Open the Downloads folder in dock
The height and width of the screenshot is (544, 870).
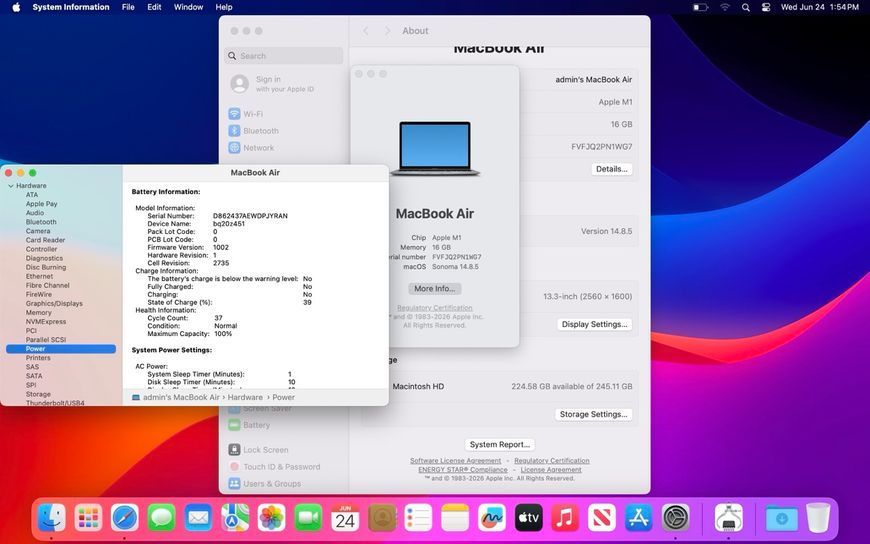click(782, 518)
